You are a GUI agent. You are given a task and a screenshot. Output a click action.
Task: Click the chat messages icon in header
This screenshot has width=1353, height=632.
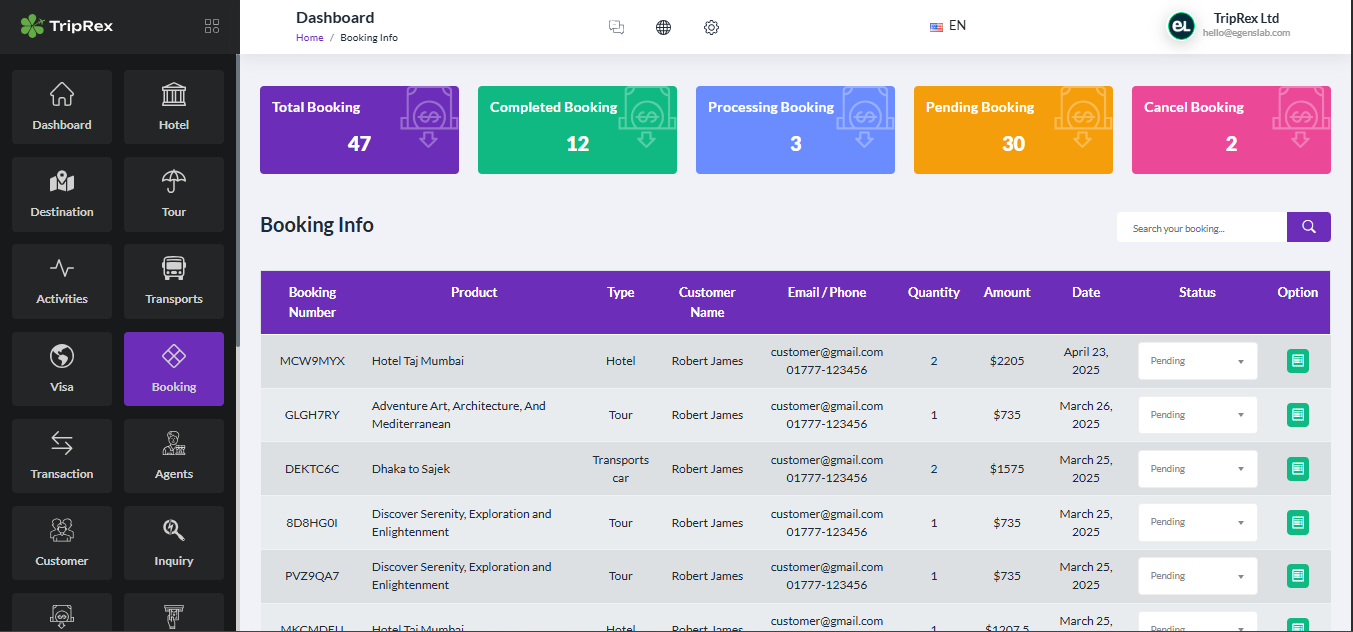[x=616, y=27]
